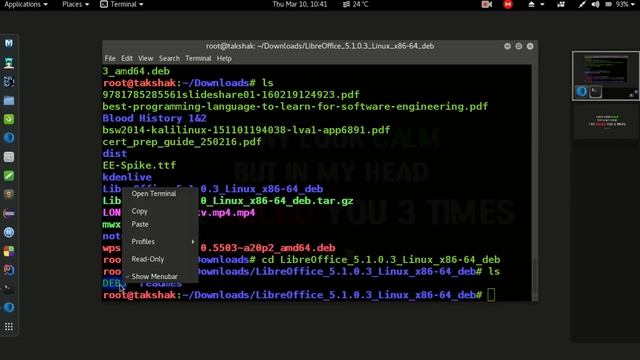Open the Terminal app menu in the top bar

tap(122, 4)
